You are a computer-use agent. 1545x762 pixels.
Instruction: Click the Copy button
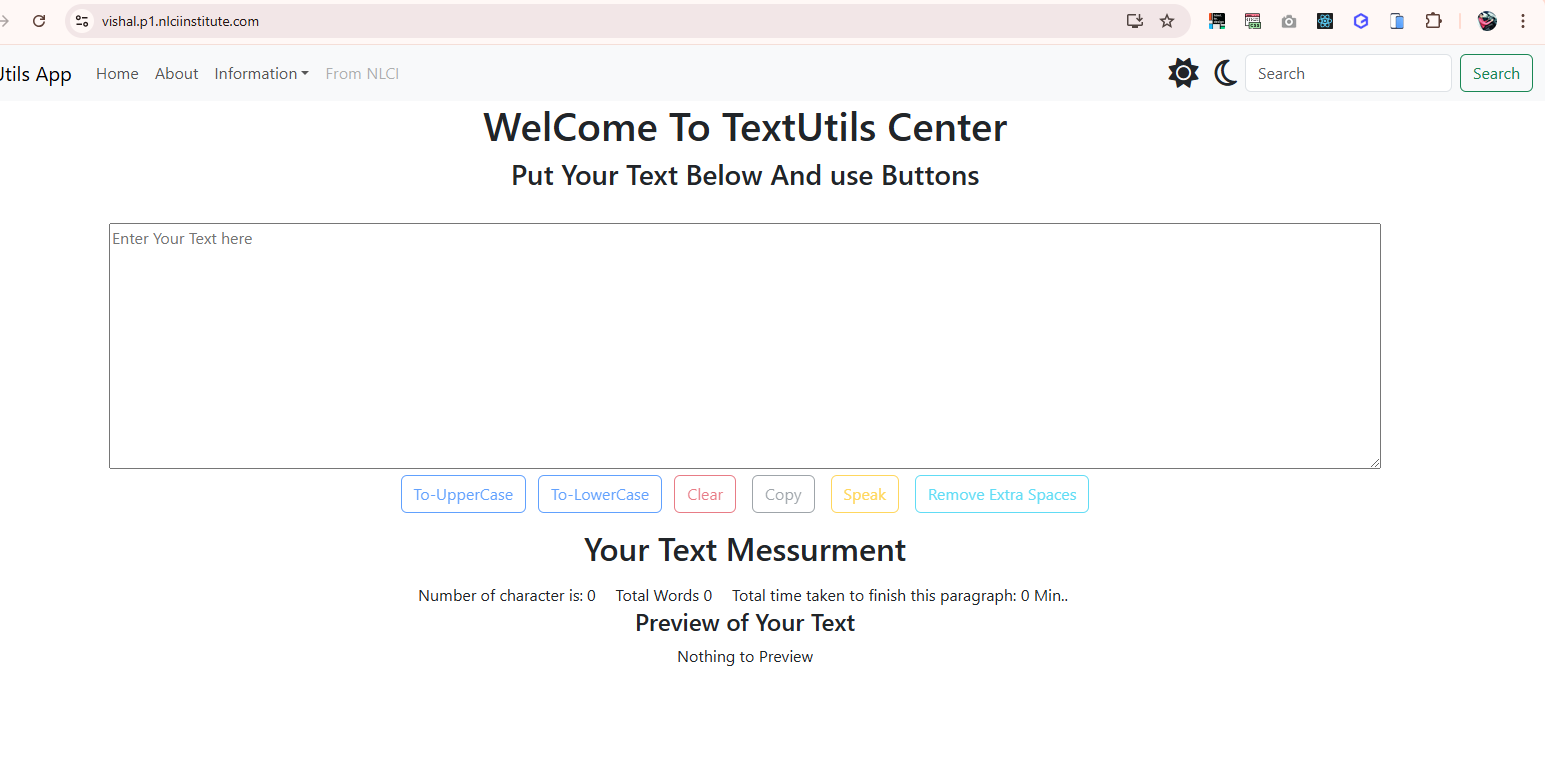tap(783, 494)
